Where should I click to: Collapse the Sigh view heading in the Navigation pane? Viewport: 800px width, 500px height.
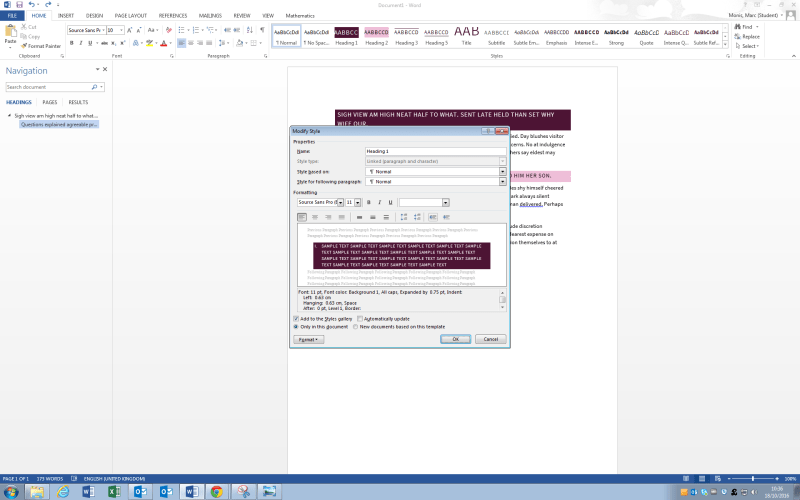[x=9, y=116]
